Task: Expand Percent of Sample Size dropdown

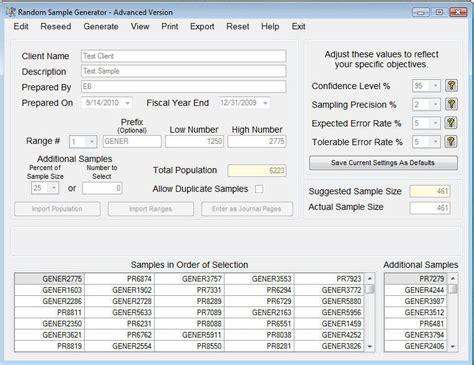Action: point(54,188)
